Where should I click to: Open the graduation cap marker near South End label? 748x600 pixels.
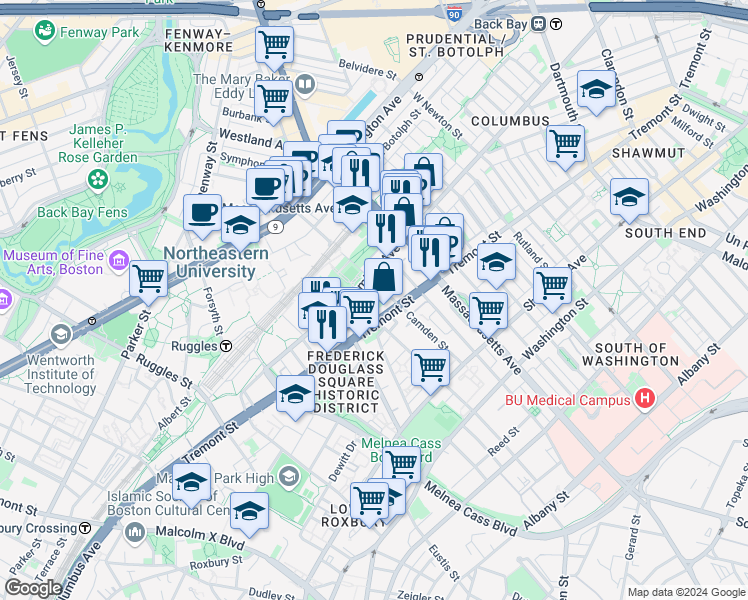[629, 198]
